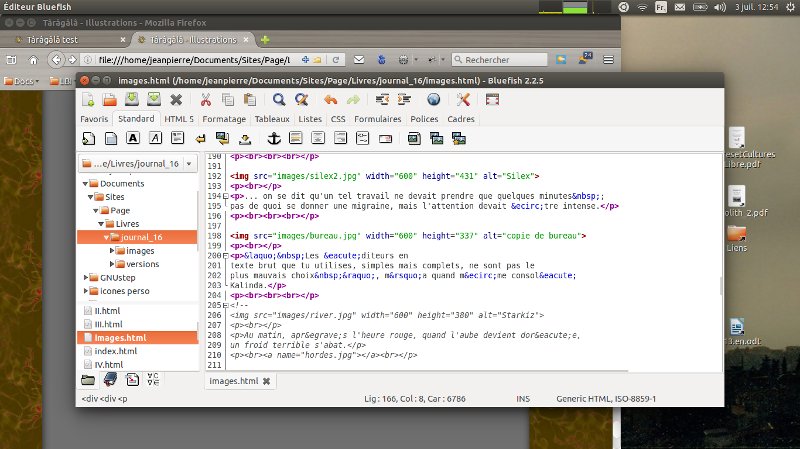Expand the images folder
This screenshot has height=449, width=800.
click(112, 251)
